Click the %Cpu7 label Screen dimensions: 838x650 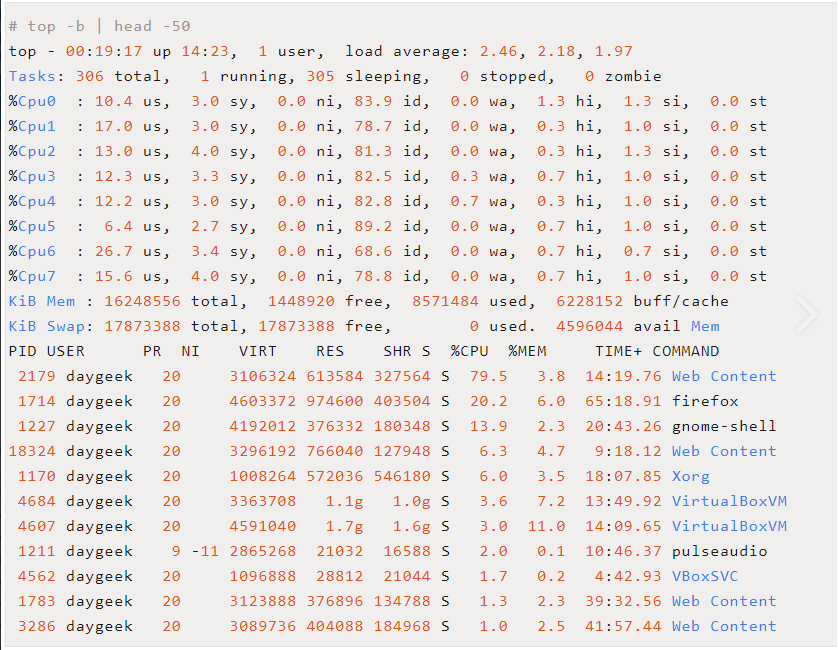(32, 276)
